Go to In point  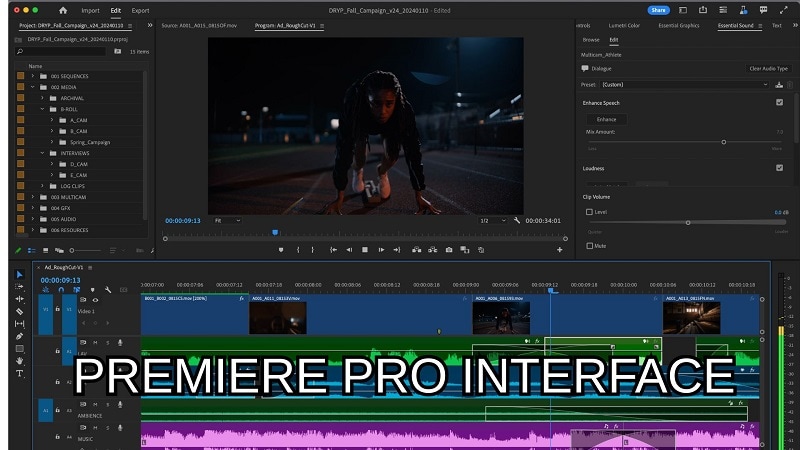333,250
